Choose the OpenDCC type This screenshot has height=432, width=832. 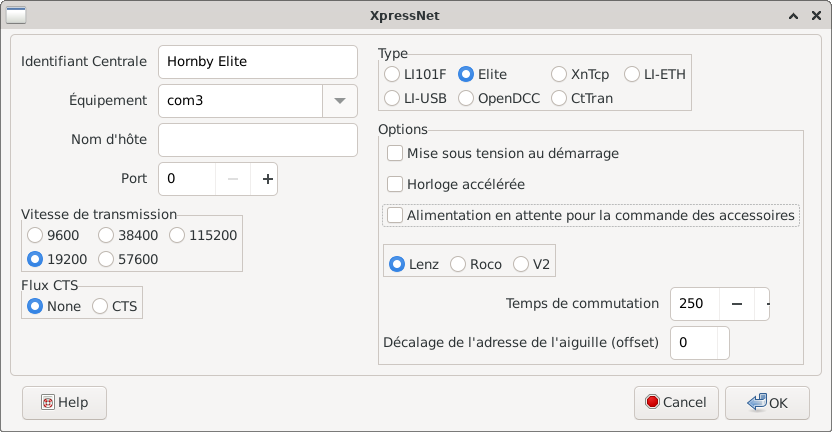465,99
